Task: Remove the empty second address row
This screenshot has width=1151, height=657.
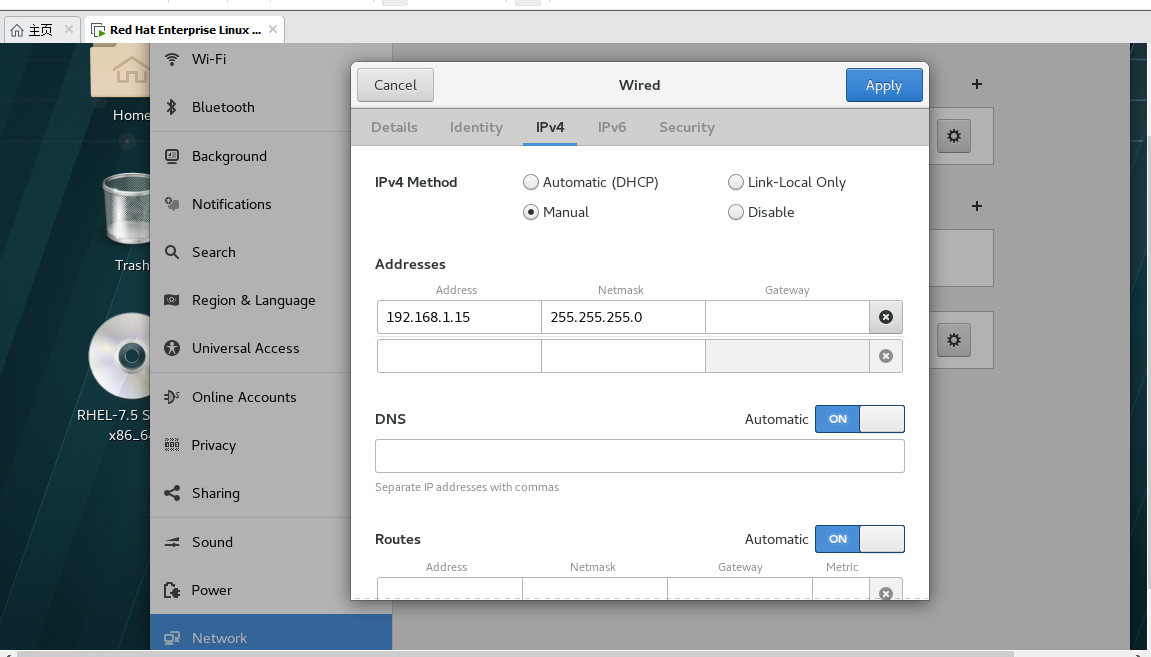Action: tap(886, 356)
